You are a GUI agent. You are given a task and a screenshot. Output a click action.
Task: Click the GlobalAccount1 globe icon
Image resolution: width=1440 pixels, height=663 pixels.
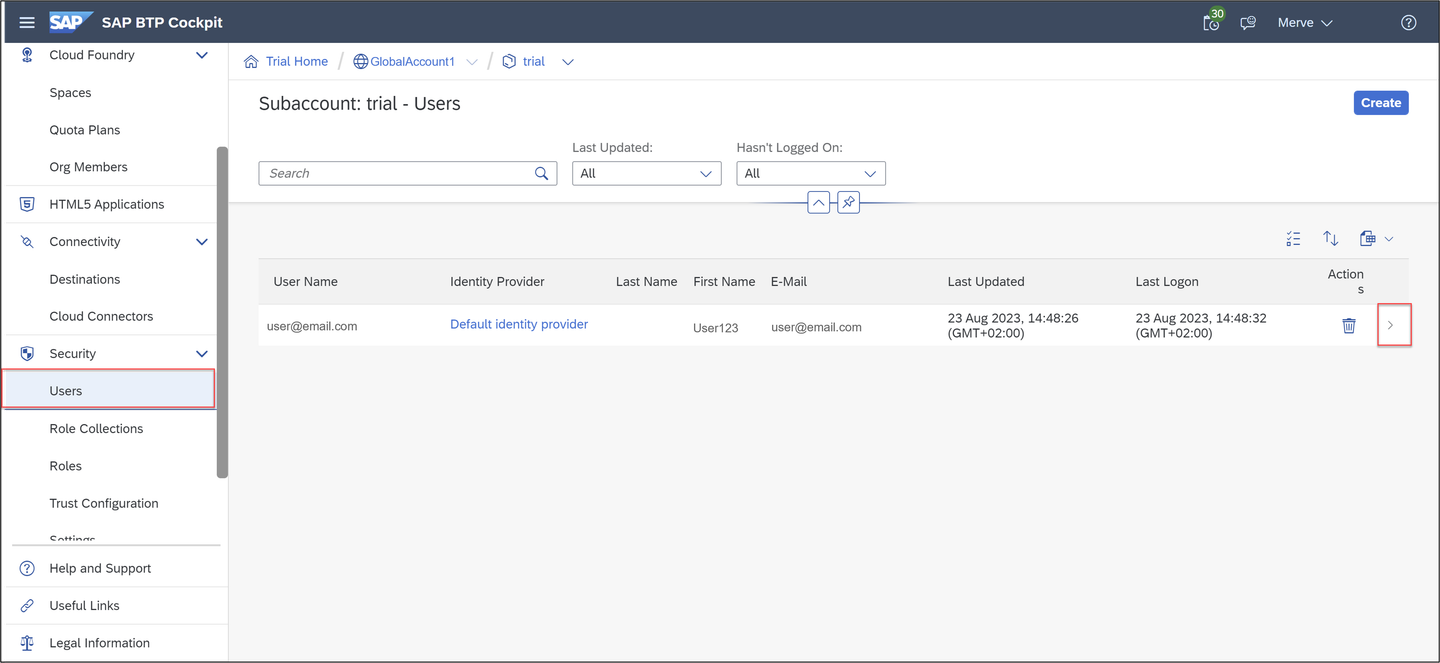click(x=361, y=62)
